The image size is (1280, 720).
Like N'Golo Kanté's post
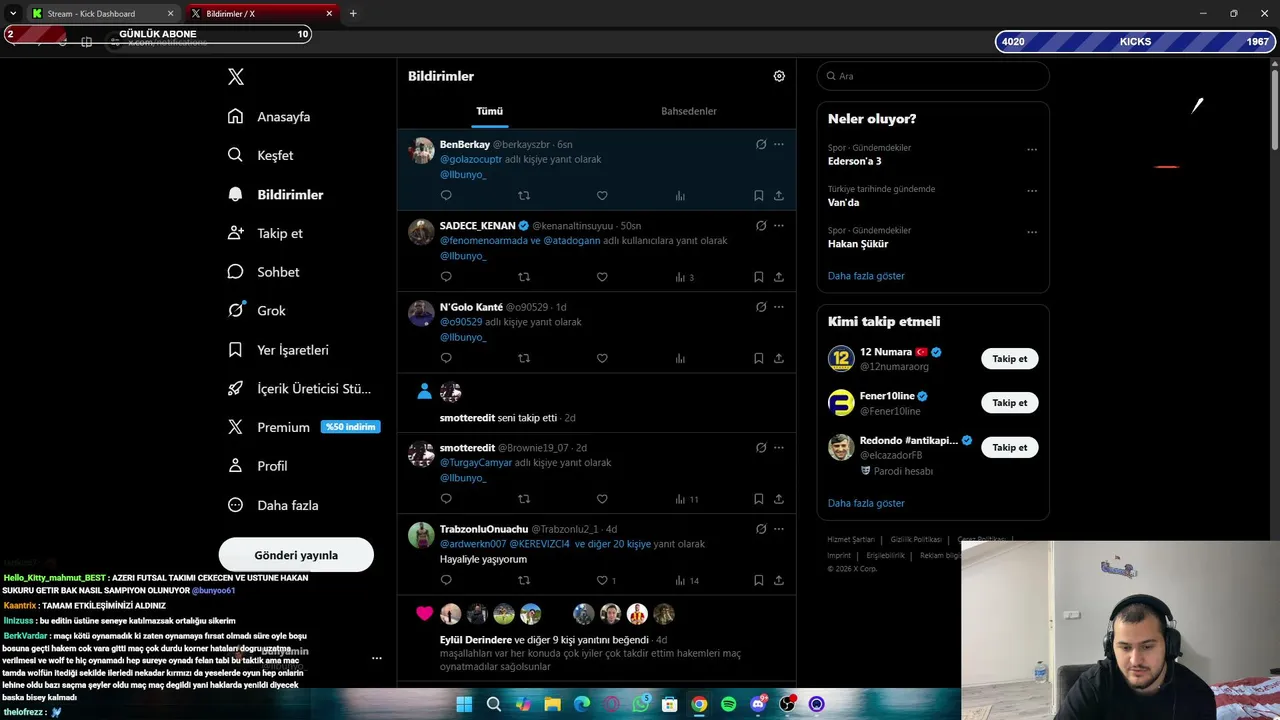[602, 358]
